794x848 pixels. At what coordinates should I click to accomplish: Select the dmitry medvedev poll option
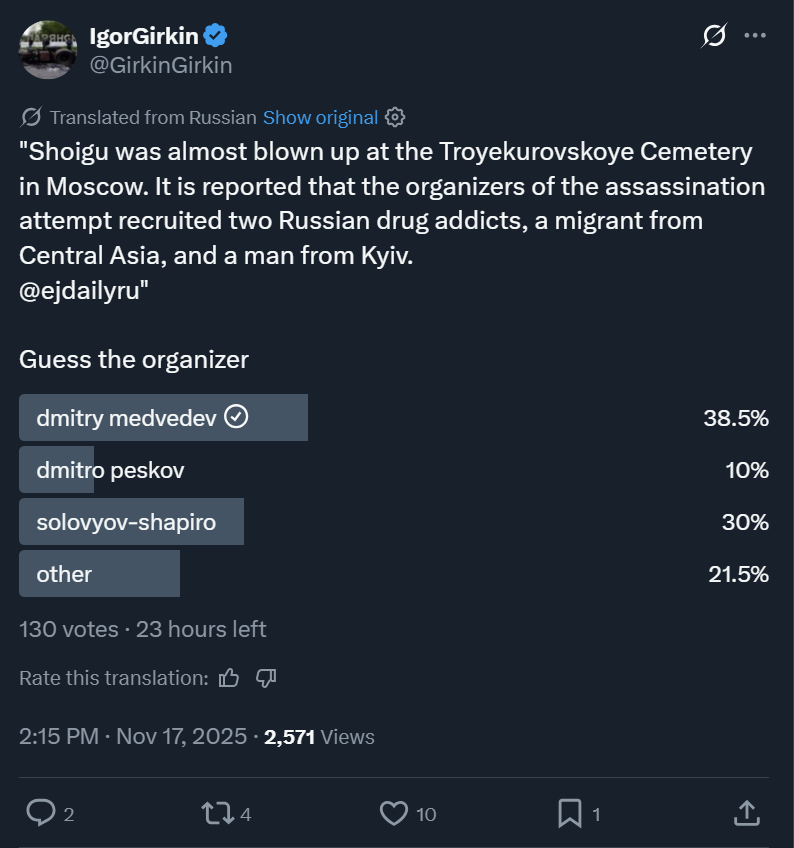tap(163, 418)
